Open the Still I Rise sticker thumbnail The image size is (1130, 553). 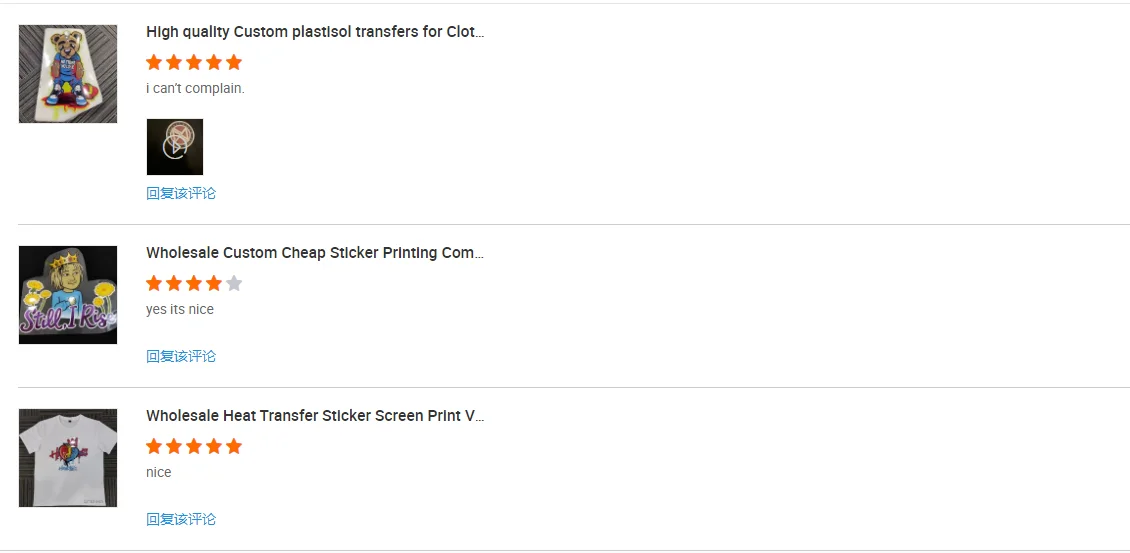(x=68, y=295)
